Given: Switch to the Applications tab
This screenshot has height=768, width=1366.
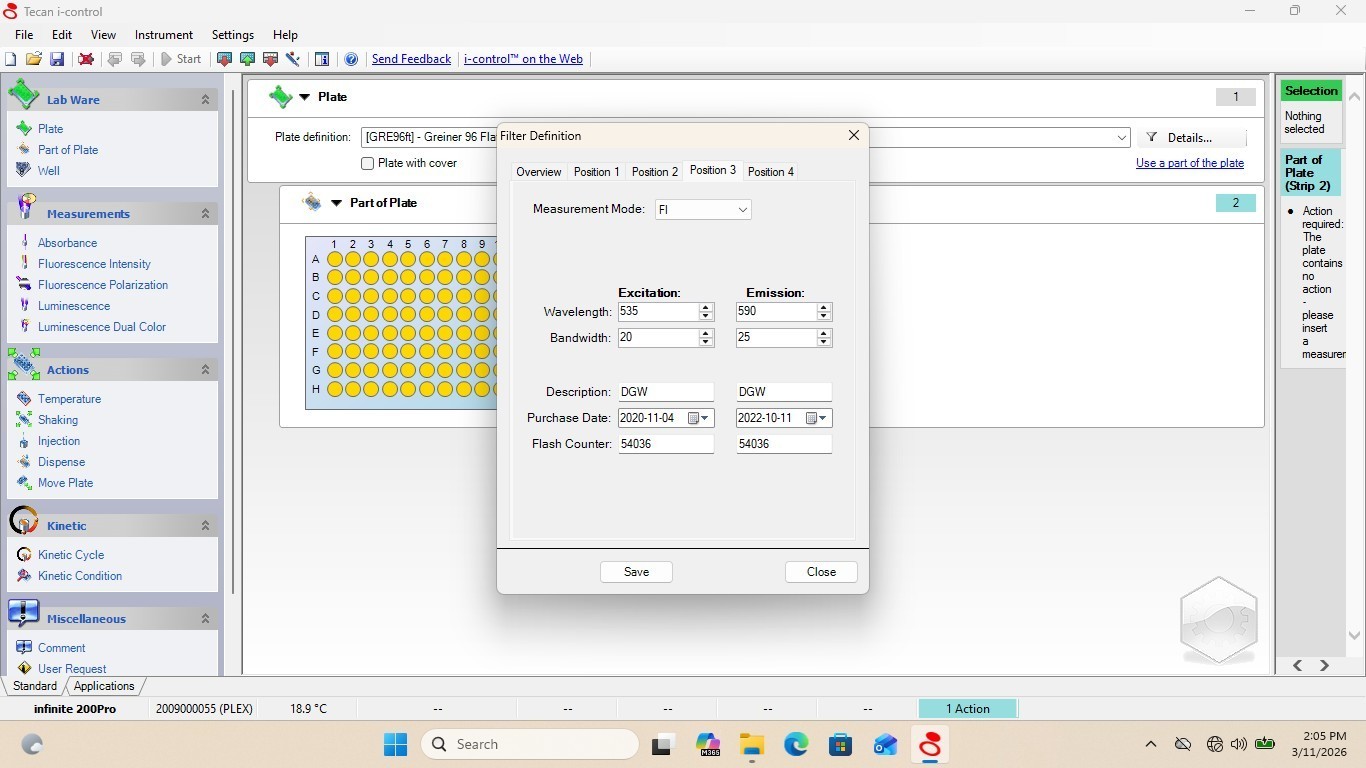Looking at the screenshot, I should (x=104, y=686).
